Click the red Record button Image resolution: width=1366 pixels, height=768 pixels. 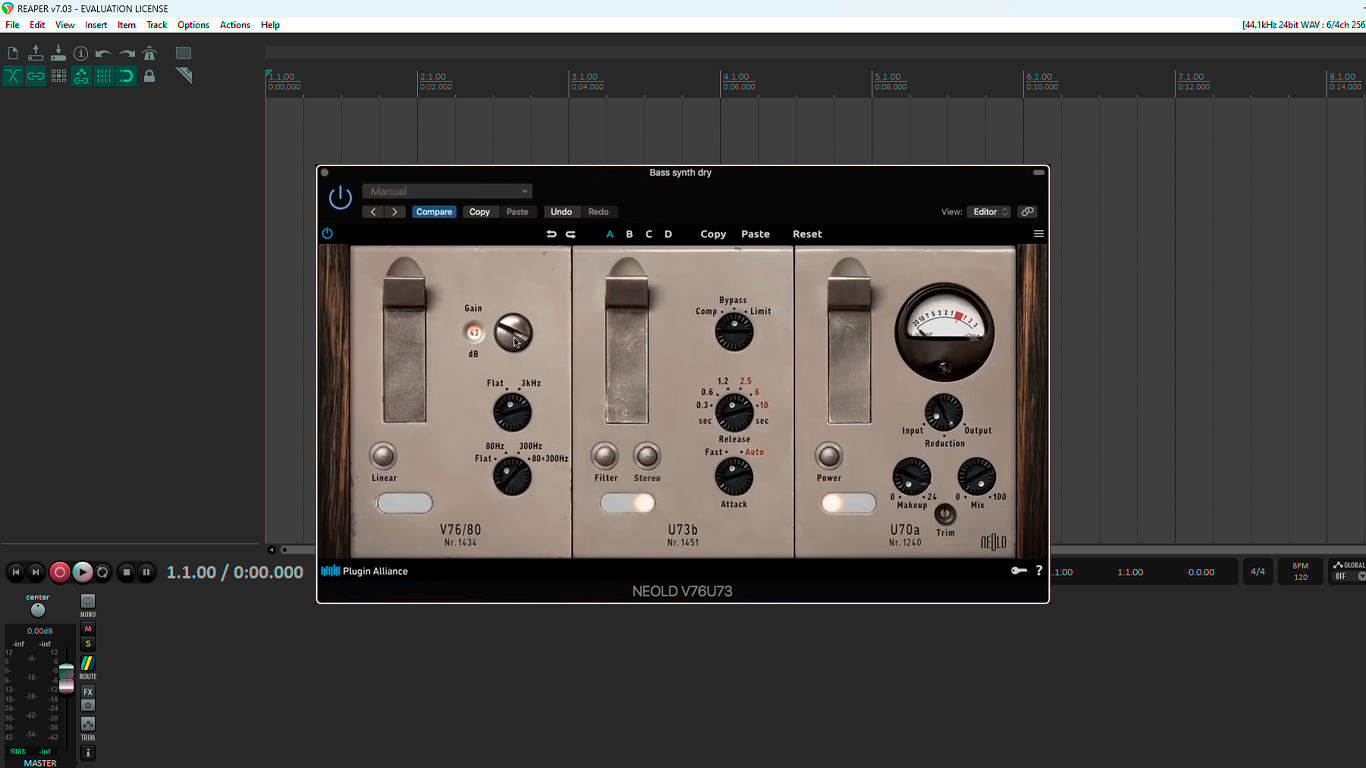click(60, 572)
